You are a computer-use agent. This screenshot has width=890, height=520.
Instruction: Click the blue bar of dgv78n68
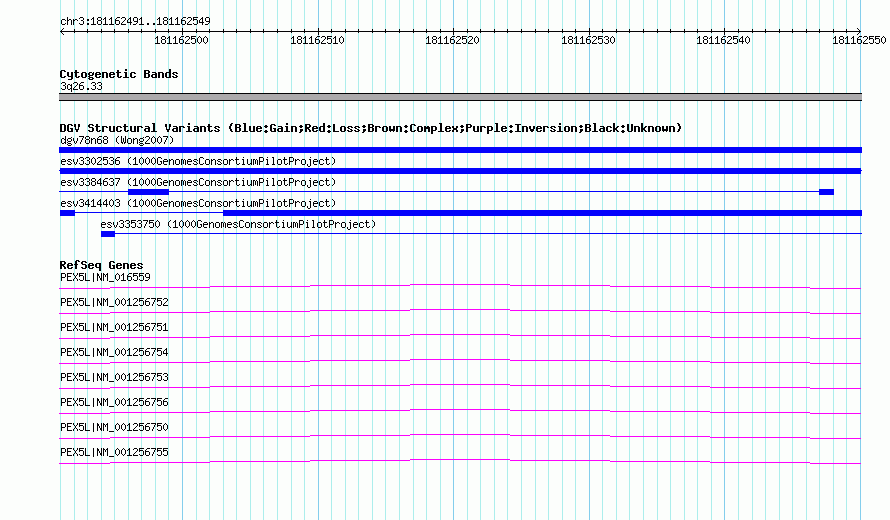(x=460, y=150)
